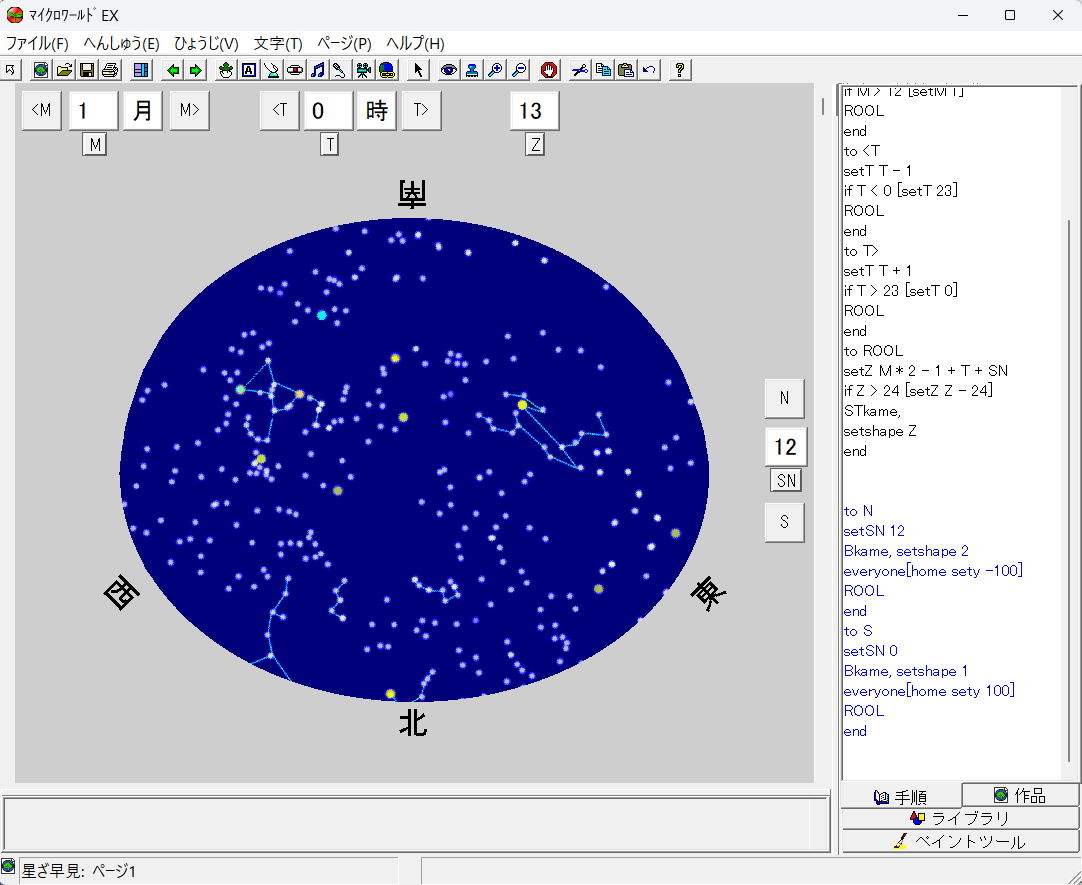Open the ファイル(F) menu
The height and width of the screenshot is (885, 1082).
tap(37, 43)
